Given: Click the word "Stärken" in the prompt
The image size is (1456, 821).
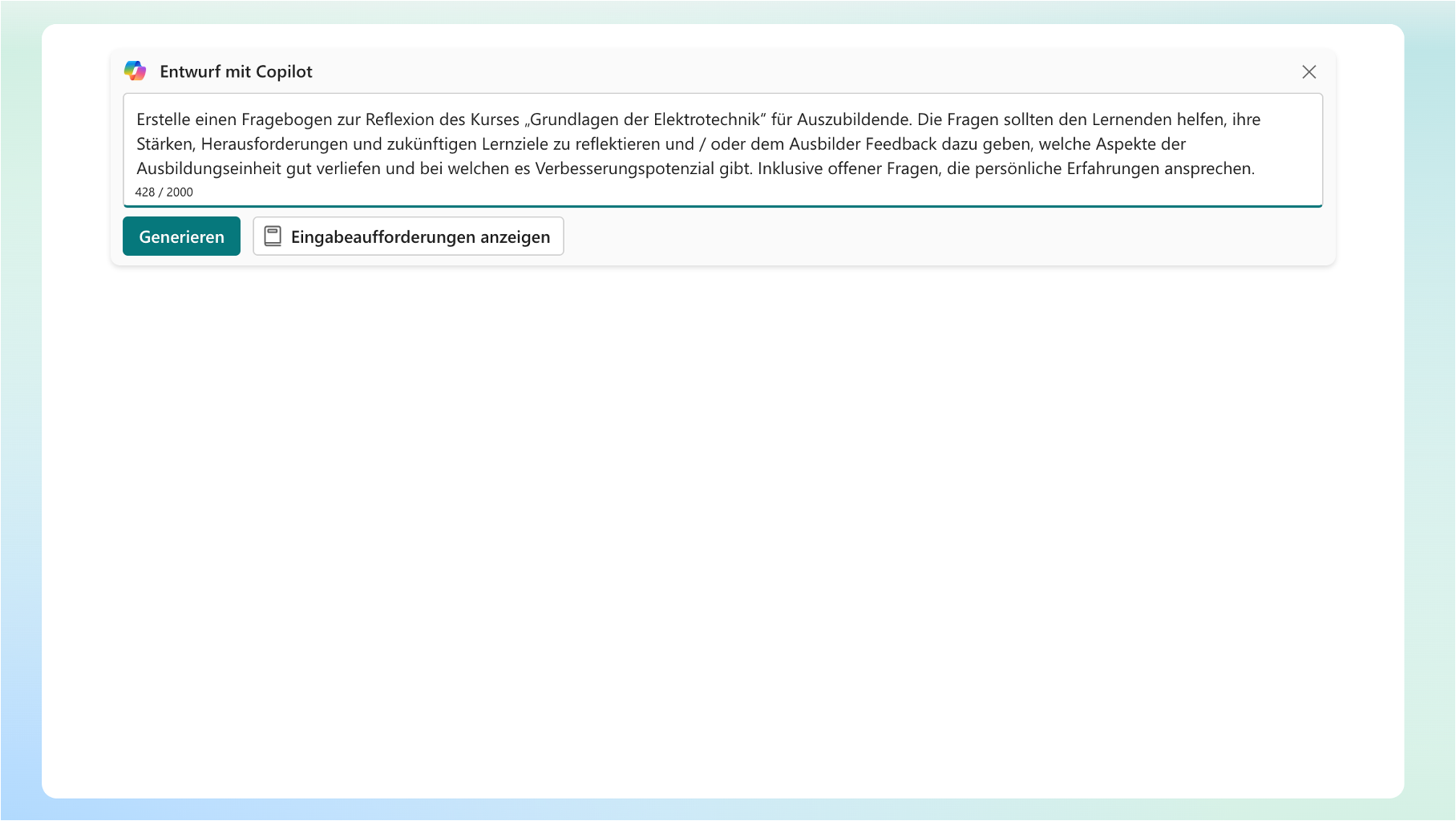Looking at the screenshot, I should click(x=164, y=144).
